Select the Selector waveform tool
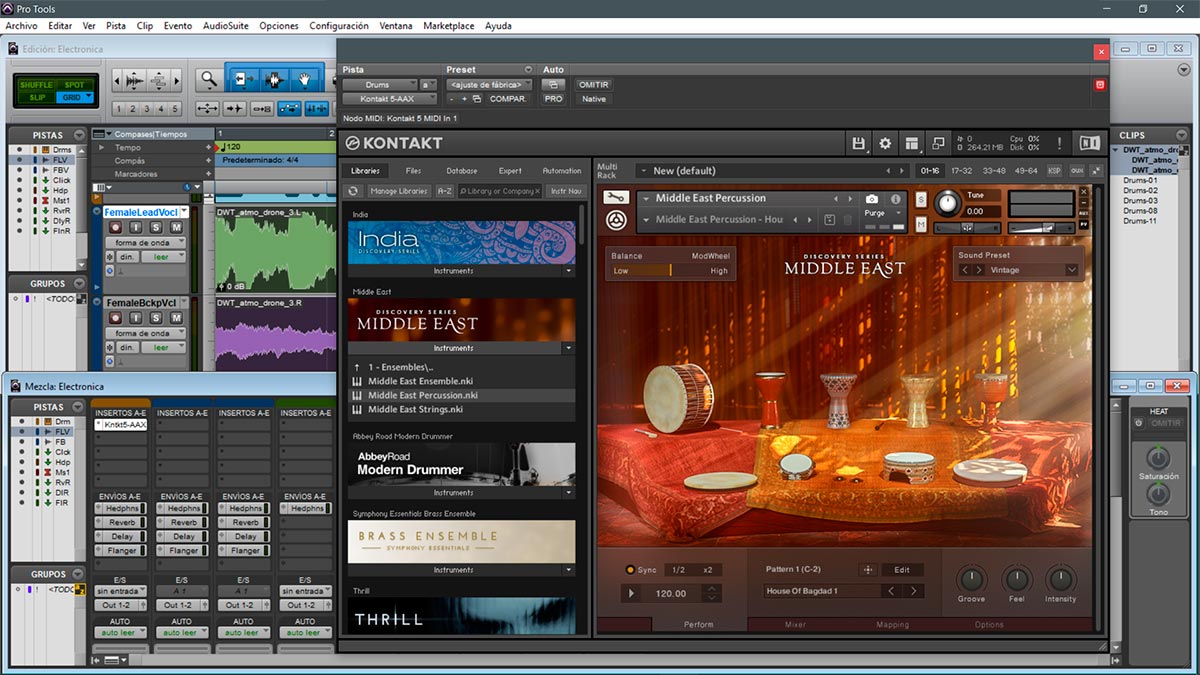The width and height of the screenshot is (1200, 675). pos(273,79)
